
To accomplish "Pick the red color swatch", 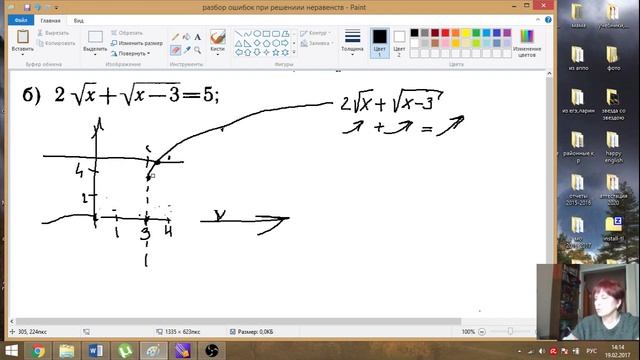I will pyautogui.click(x=445, y=33).
